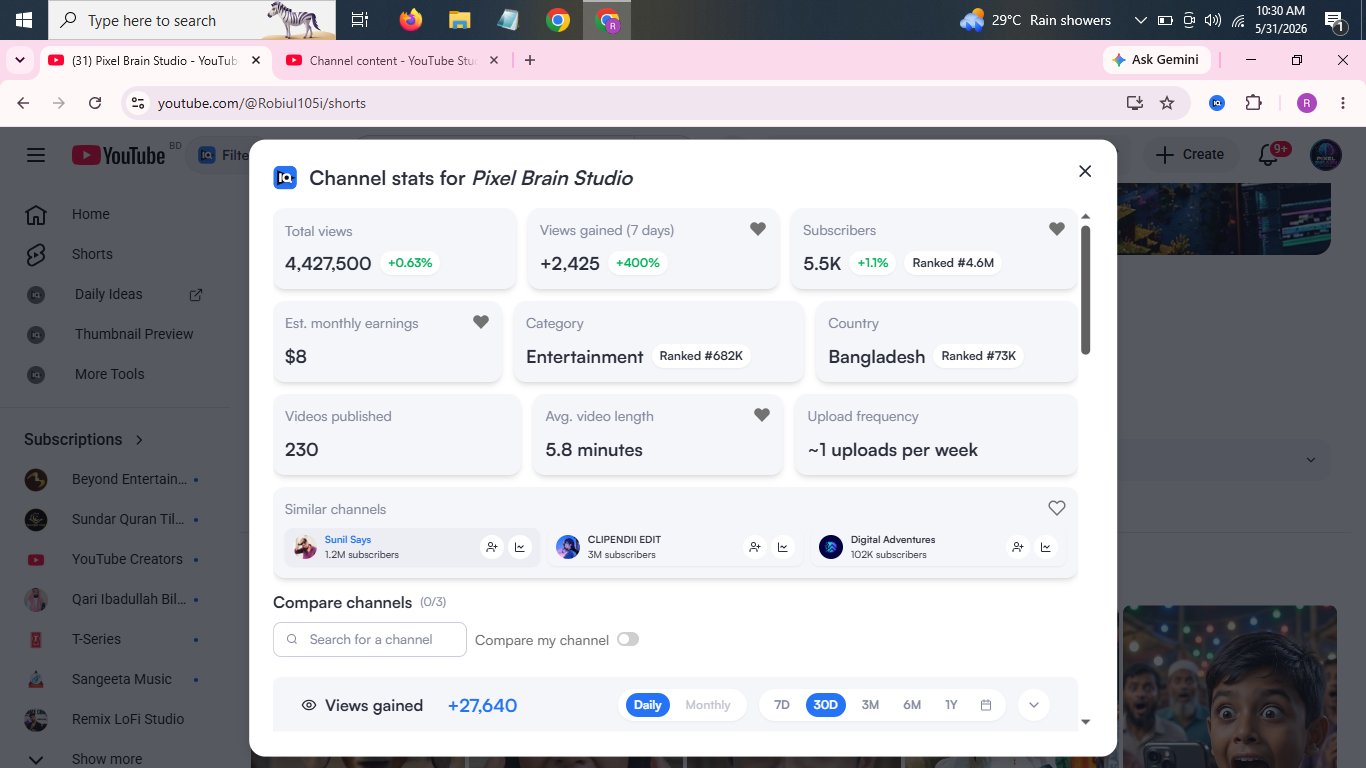1366x768 pixels.
Task: Click the install app icon in the address bar
Action: pos(1134,103)
